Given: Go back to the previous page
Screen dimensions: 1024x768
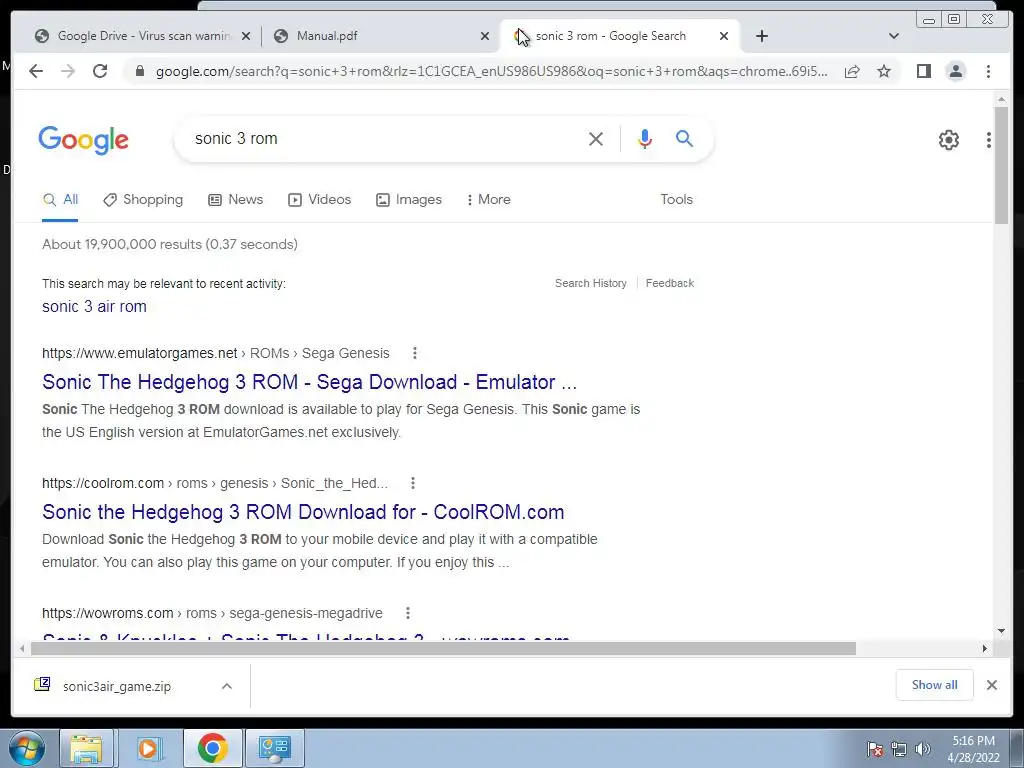Looking at the screenshot, I should [36, 71].
